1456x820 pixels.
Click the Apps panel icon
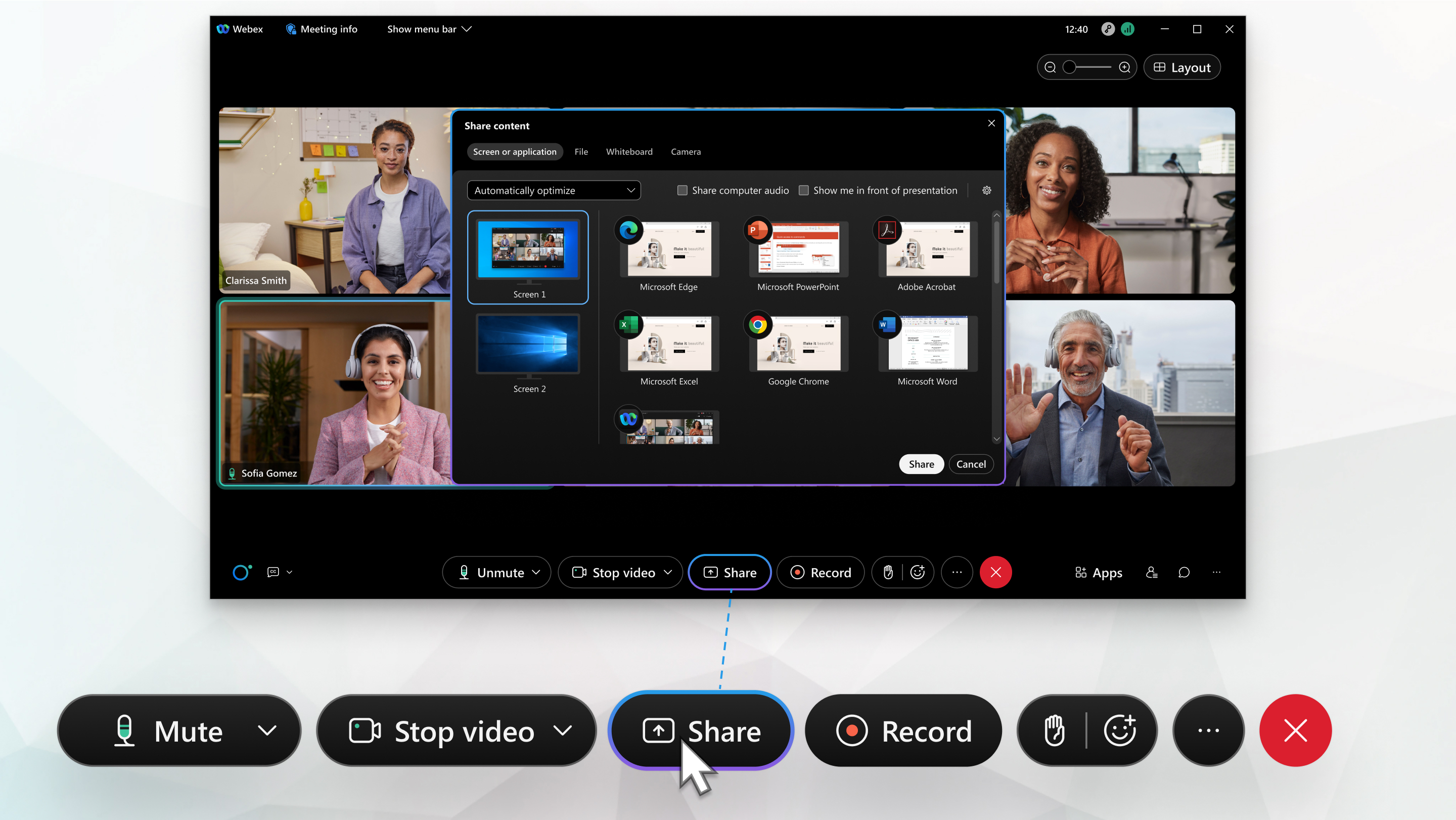[x=1096, y=572]
